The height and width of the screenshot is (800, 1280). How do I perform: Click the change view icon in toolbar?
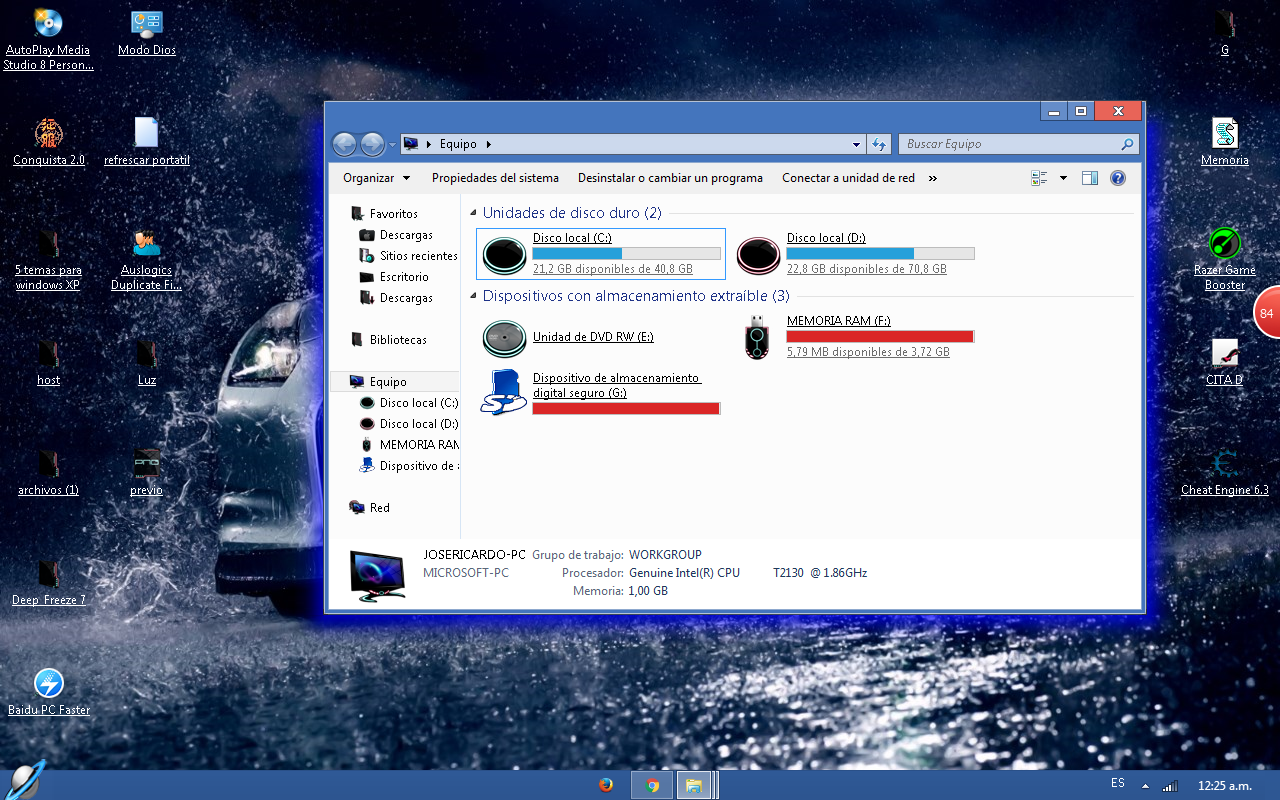point(1039,178)
